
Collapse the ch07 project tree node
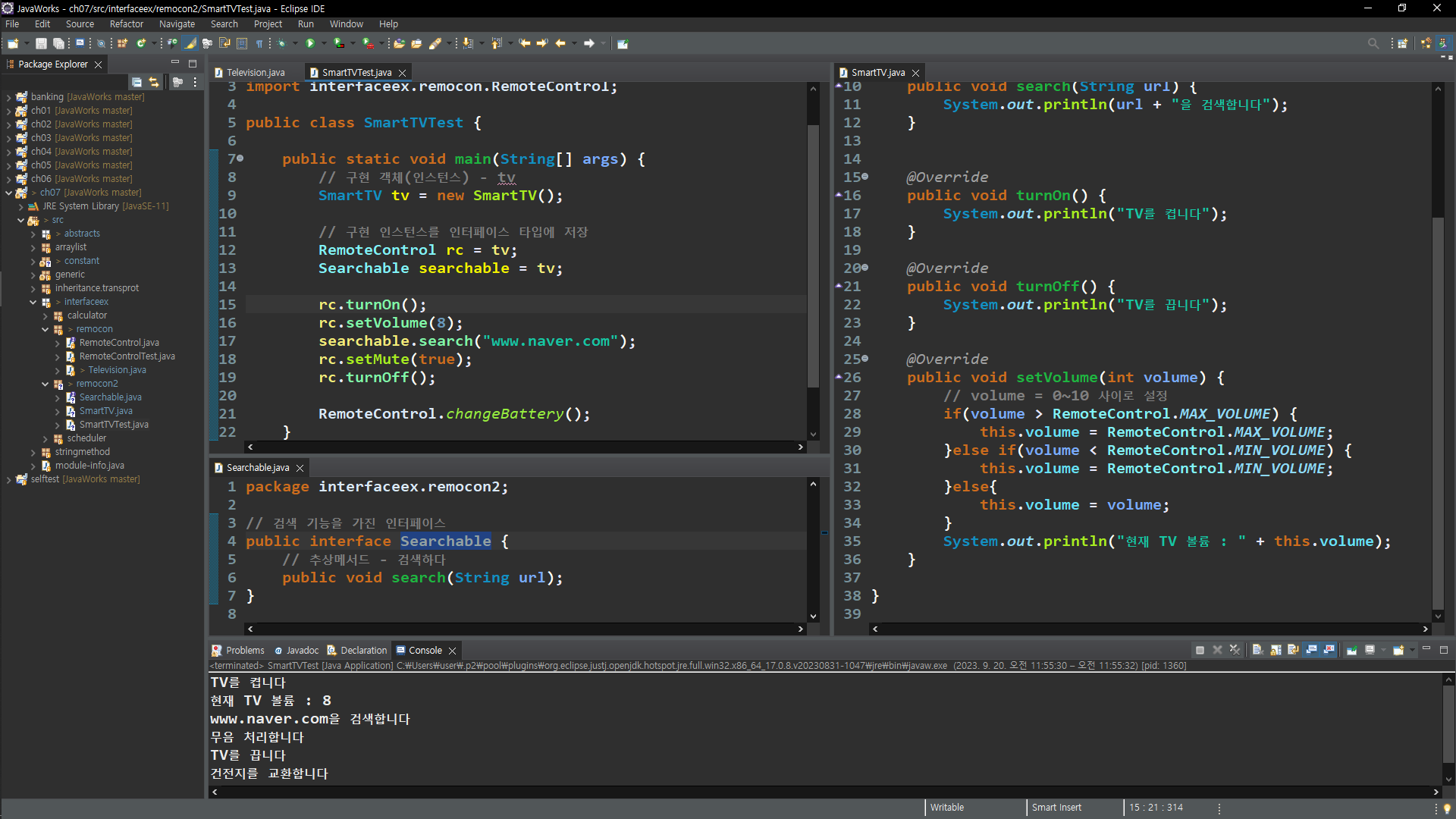pos(8,193)
